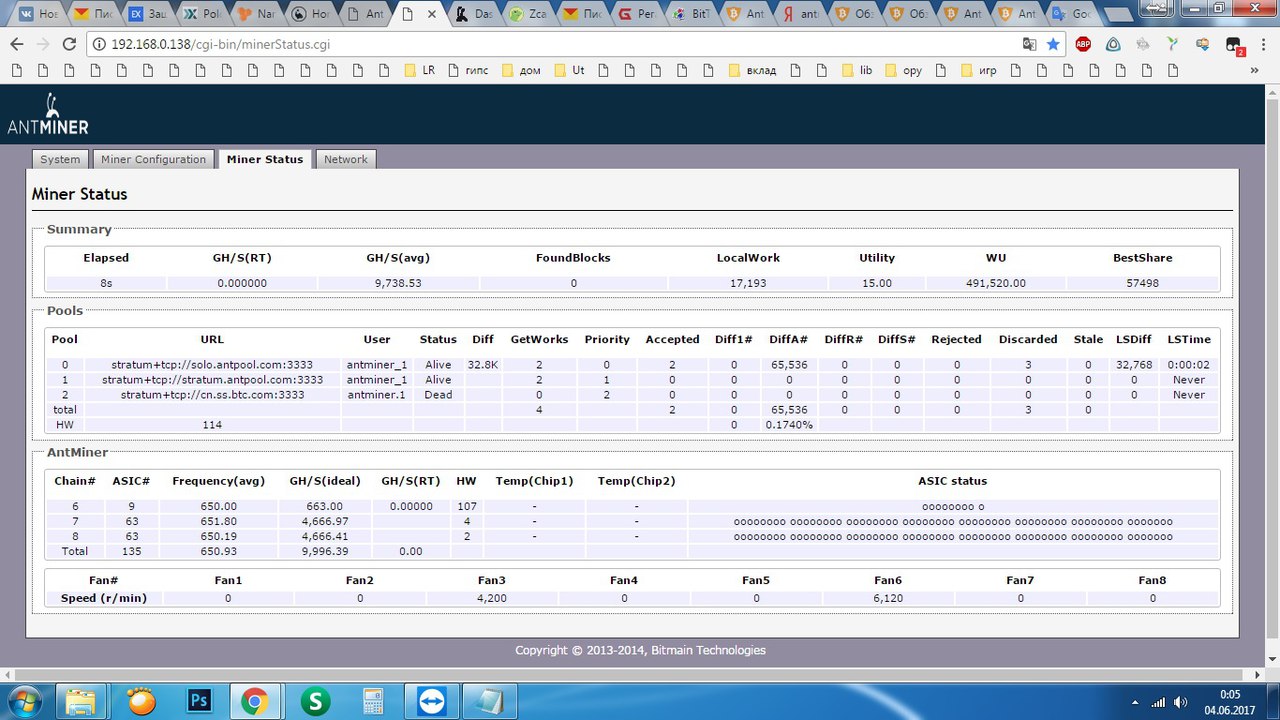Click the solo.antpool.com:3333 pool URL
Image resolution: width=1280 pixels, height=720 pixels.
tap(212, 365)
